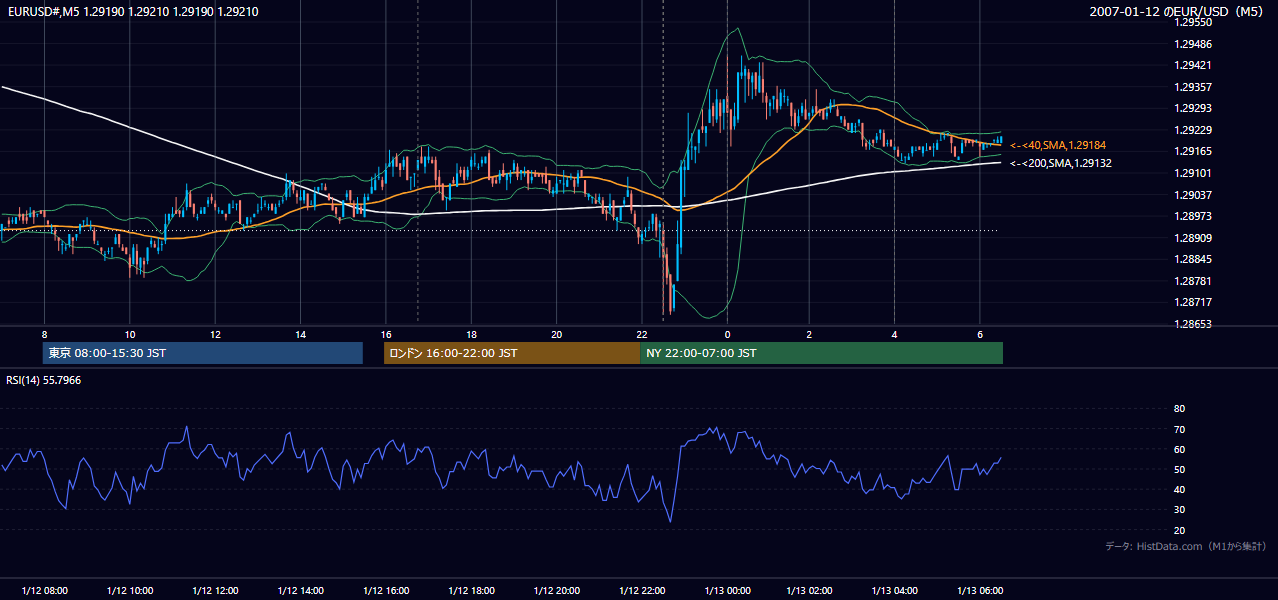Viewport: 1278px width, 600px height.
Task: Click price axis value 1.29037
Action: point(1193,195)
